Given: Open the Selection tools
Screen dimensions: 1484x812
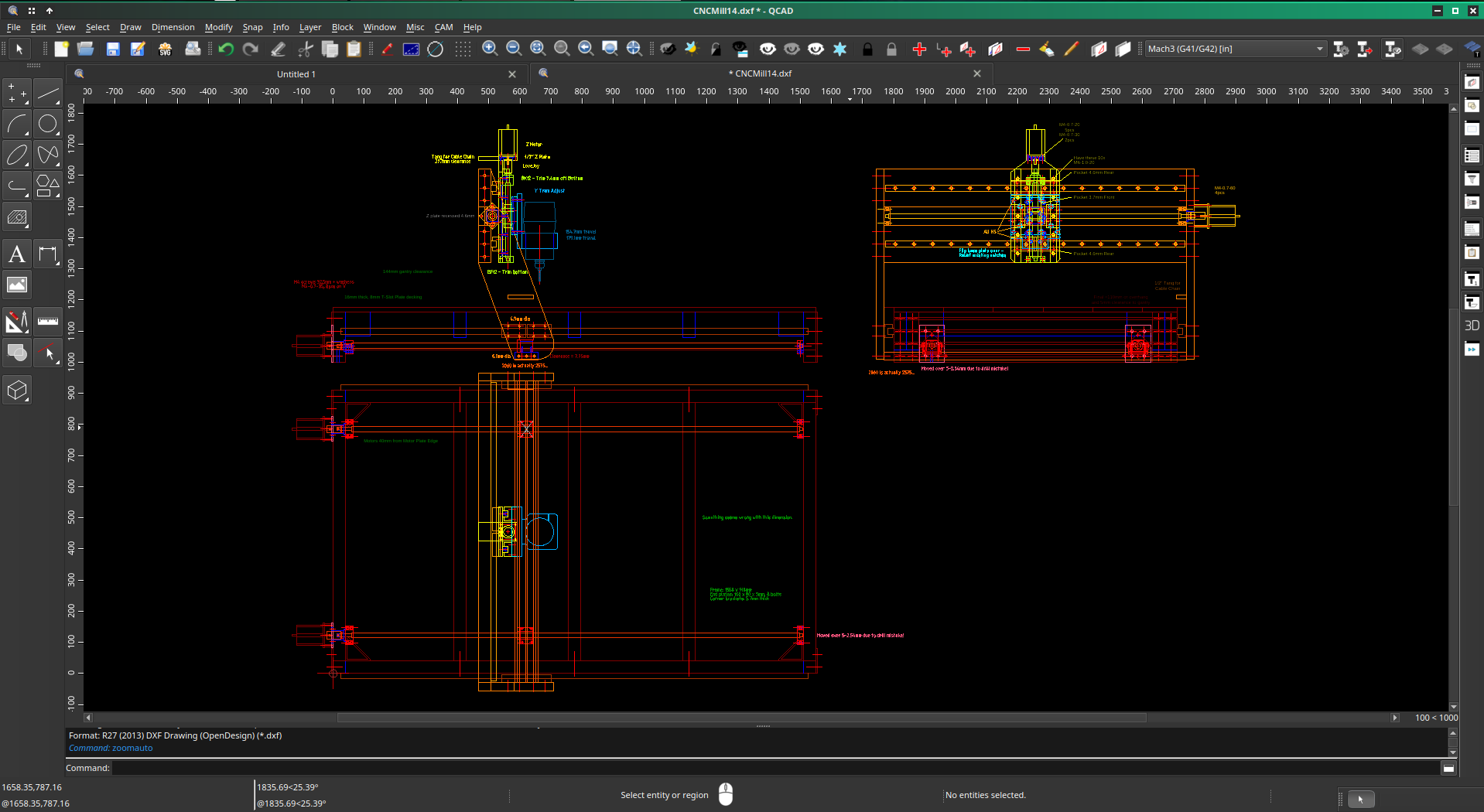Looking at the screenshot, I should click(x=48, y=353).
